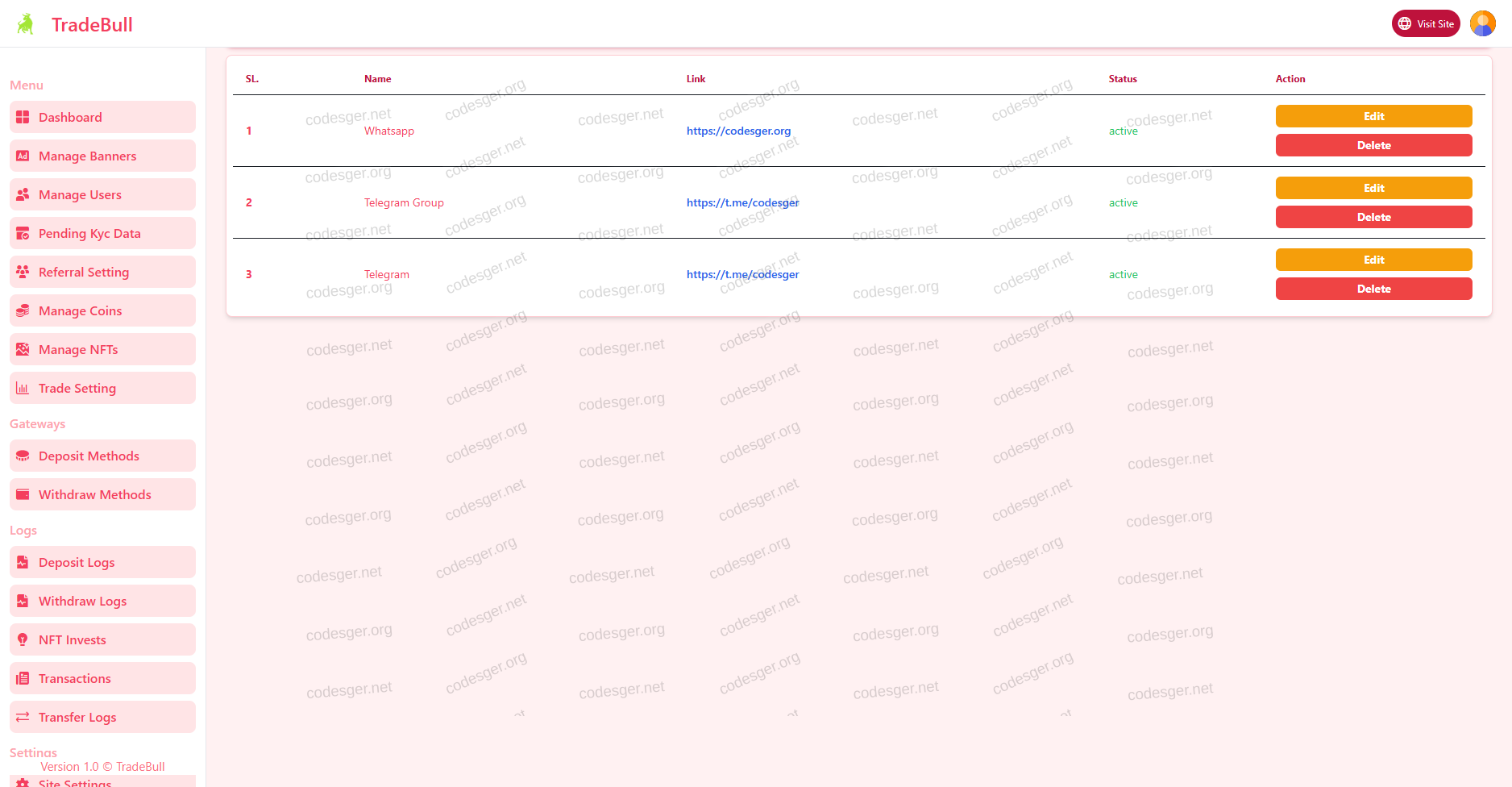Click the Transfer Logs arrows icon
This screenshot has width=1512, height=787.
pos(23,718)
